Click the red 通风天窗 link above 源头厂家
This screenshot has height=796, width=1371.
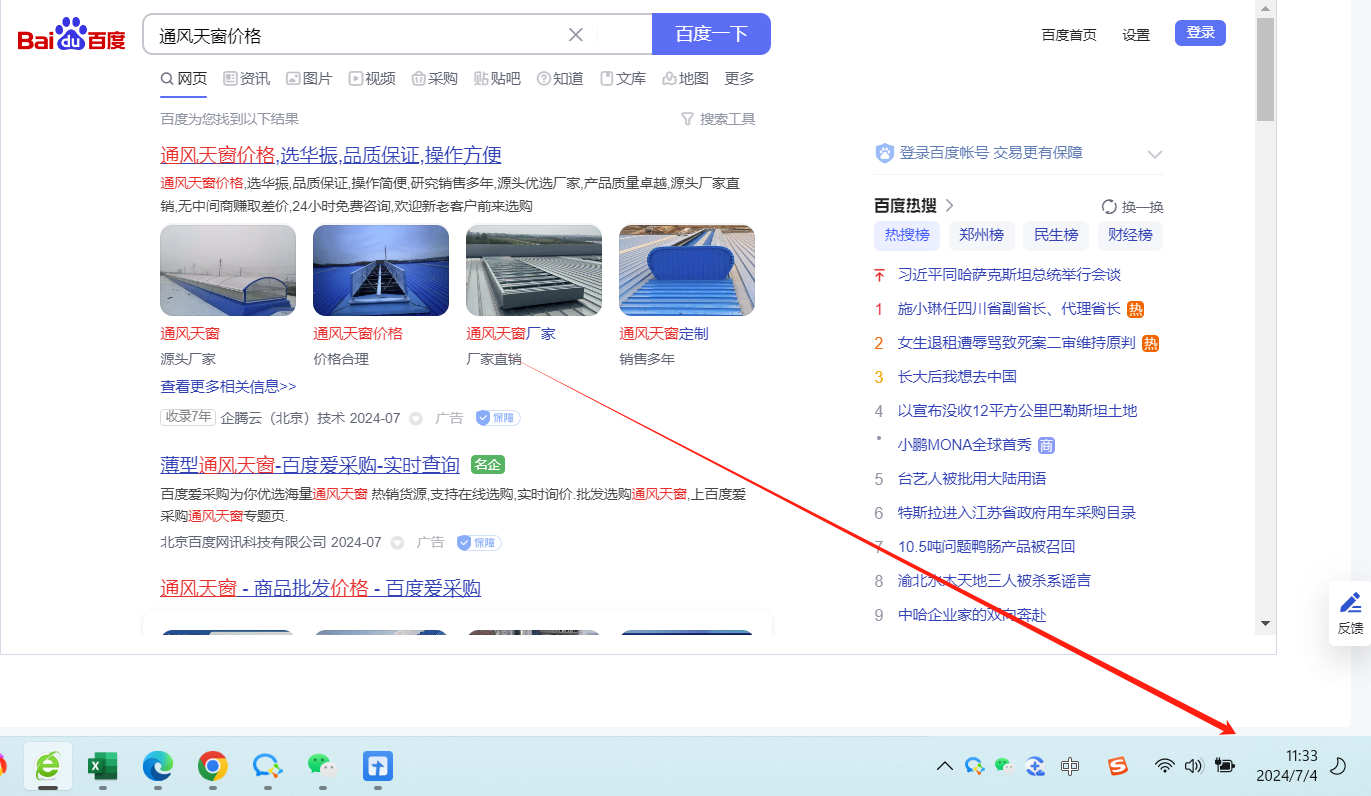coord(190,334)
